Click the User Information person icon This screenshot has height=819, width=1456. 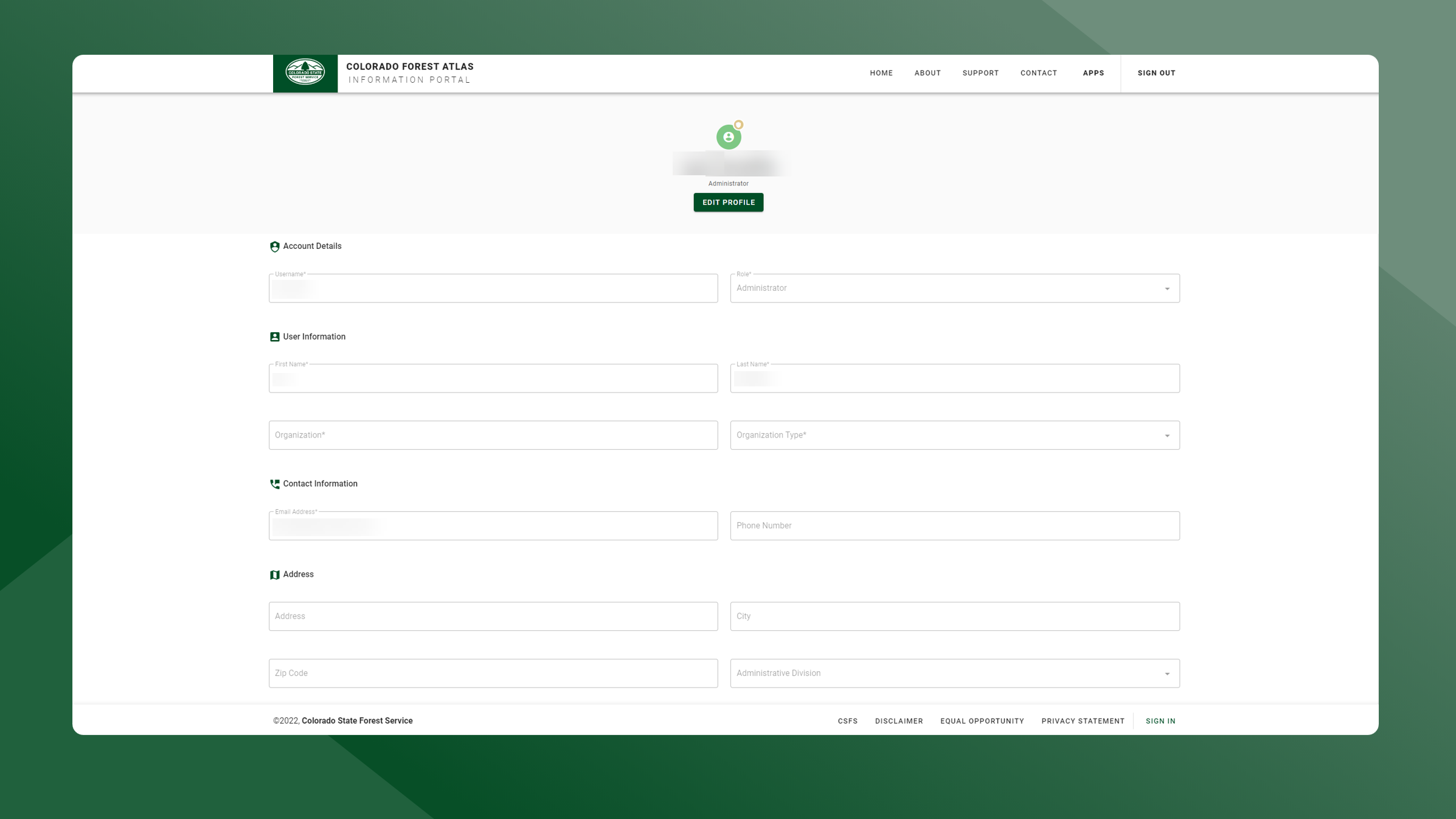click(275, 337)
